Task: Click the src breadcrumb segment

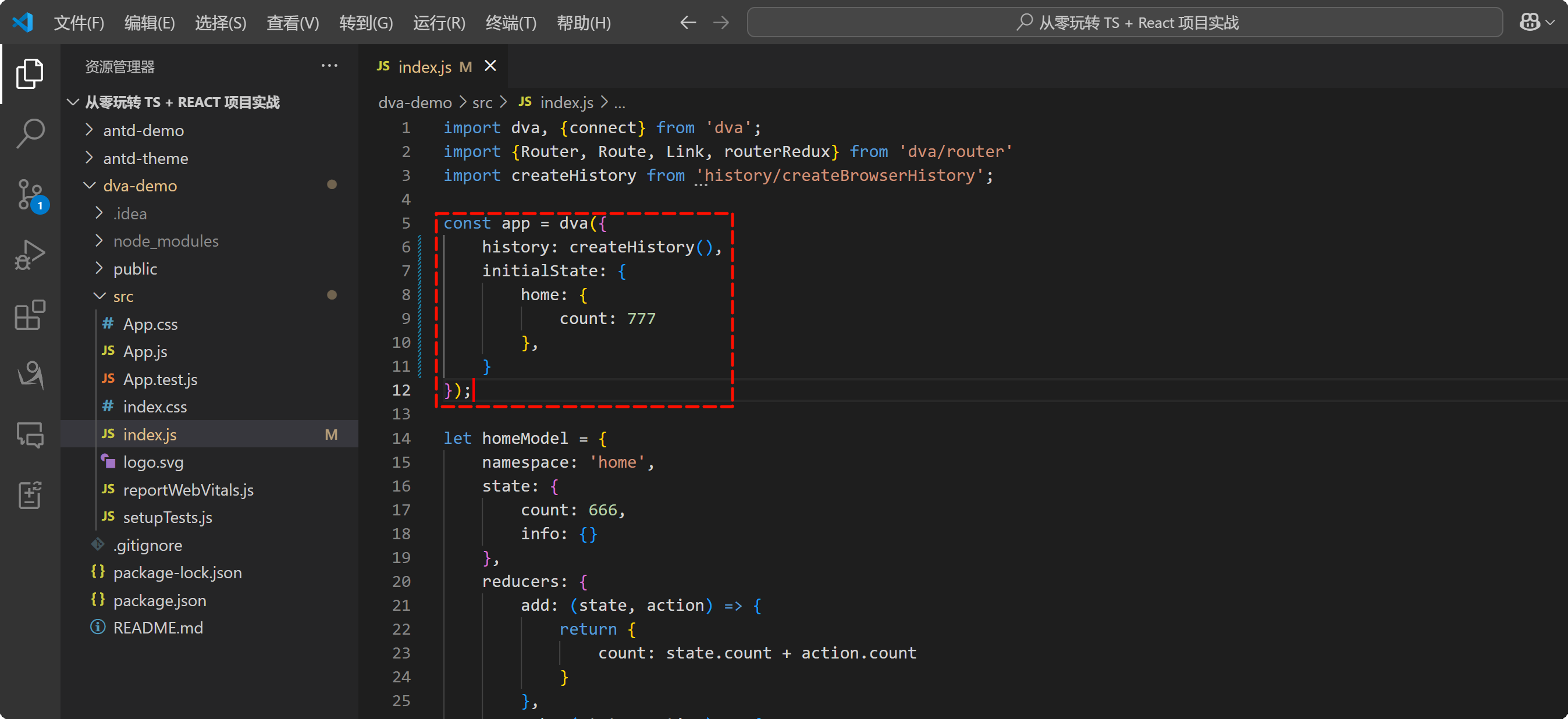Action: 482,102
